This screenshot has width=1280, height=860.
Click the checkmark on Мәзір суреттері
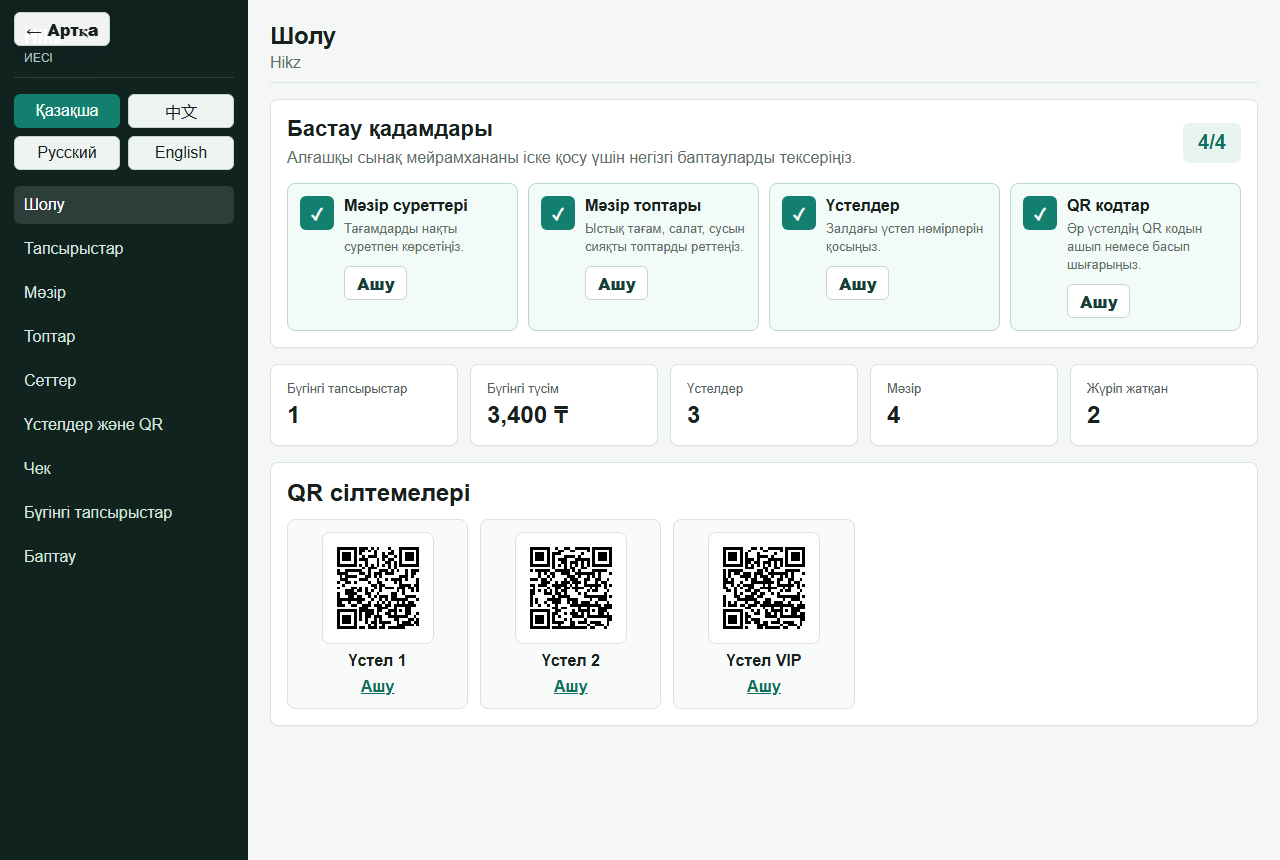tap(317, 213)
